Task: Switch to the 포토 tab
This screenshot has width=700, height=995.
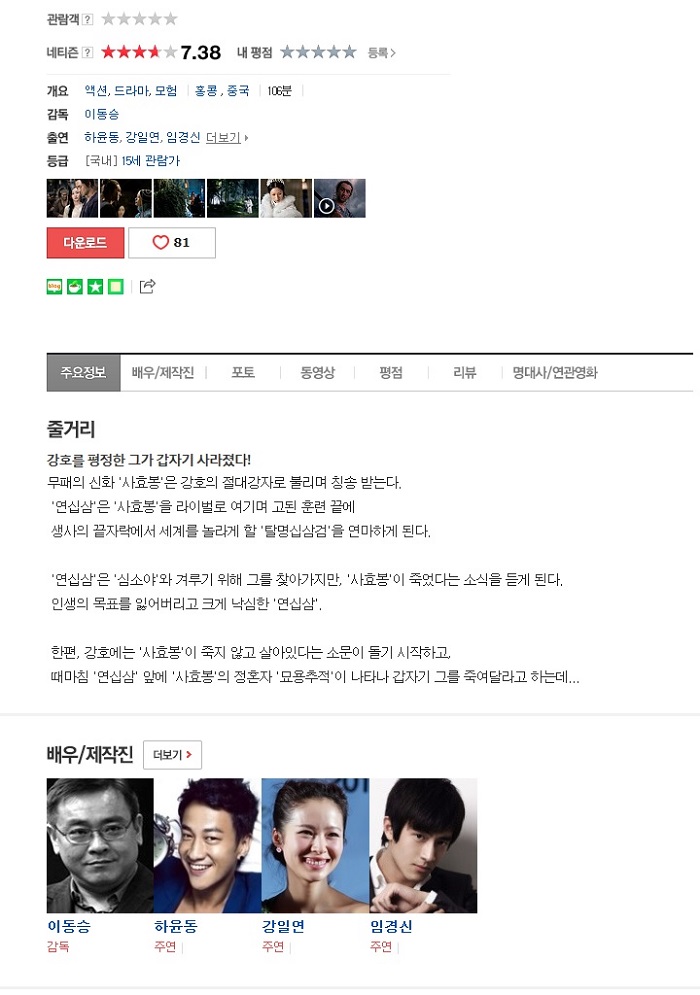Action: click(243, 372)
